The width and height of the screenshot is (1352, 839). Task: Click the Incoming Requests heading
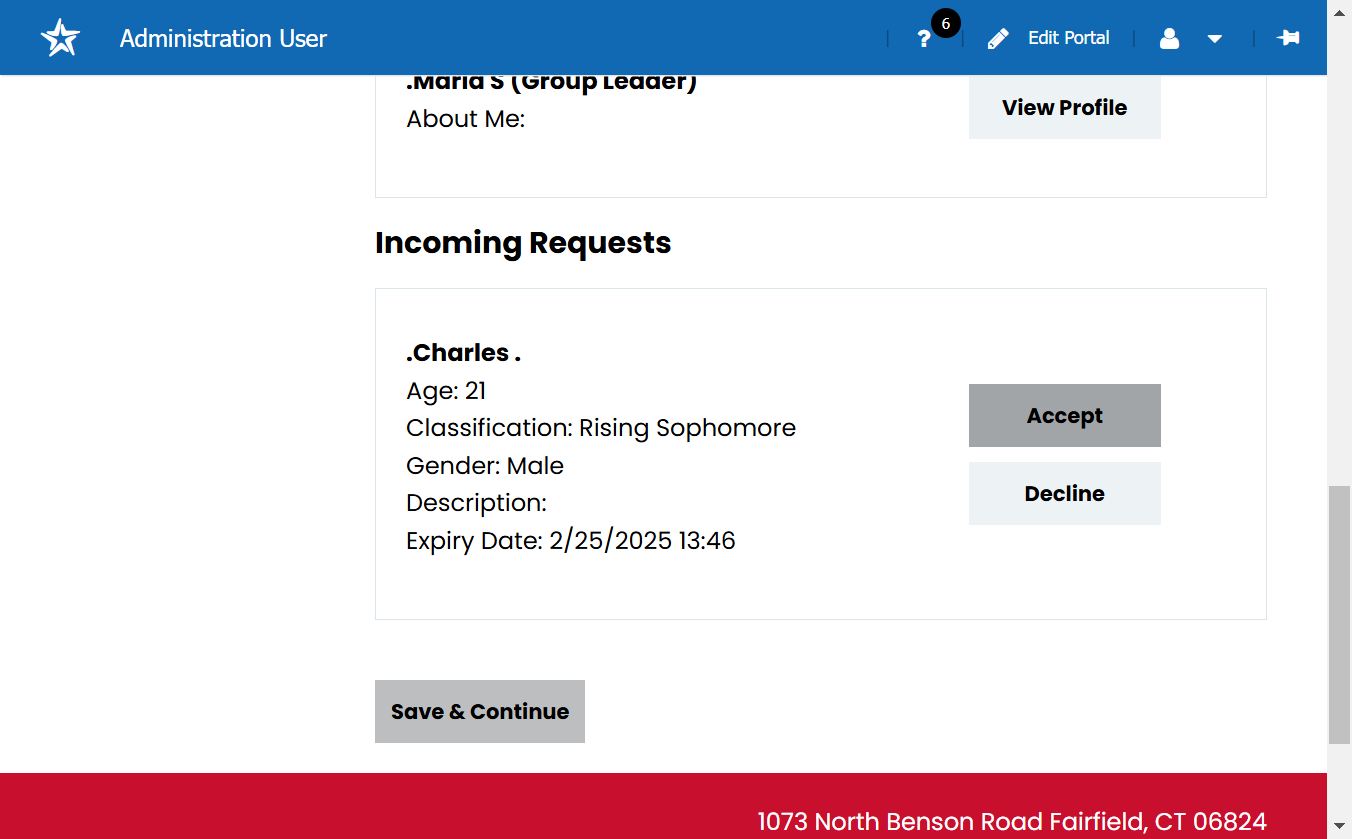(523, 243)
